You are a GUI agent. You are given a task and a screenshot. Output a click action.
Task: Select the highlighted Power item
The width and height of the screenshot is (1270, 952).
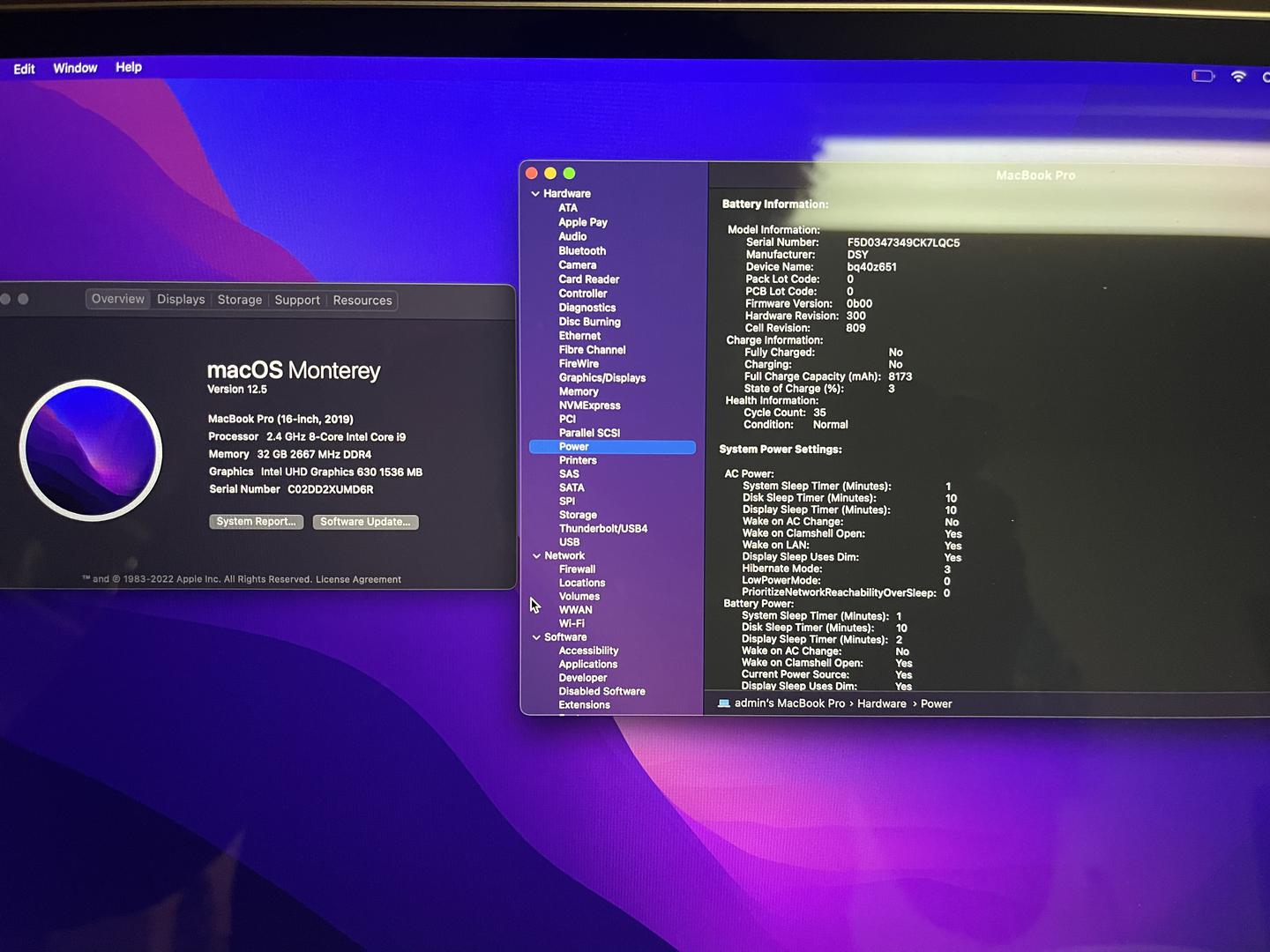[612, 447]
